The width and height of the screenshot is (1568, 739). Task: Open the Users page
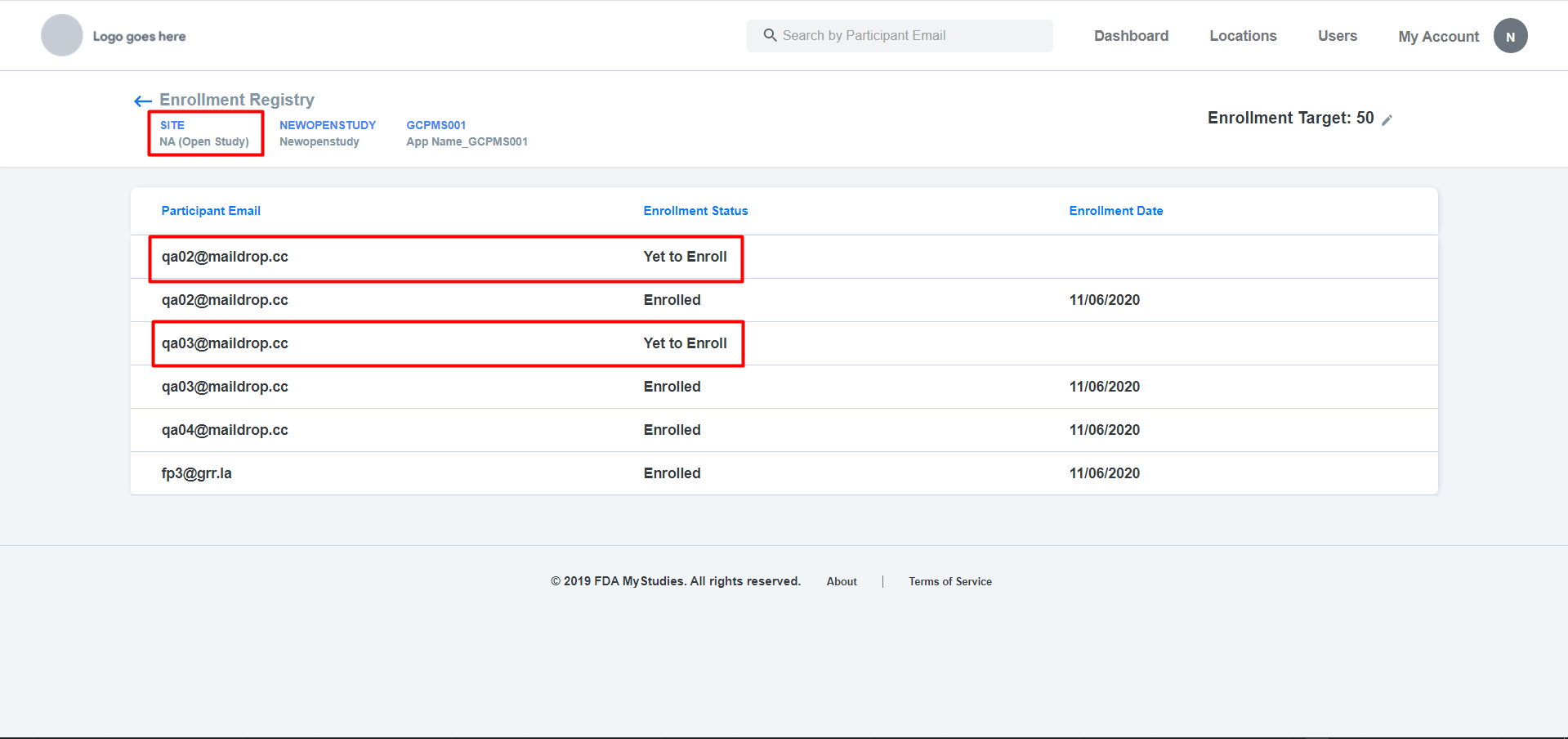click(x=1337, y=35)
